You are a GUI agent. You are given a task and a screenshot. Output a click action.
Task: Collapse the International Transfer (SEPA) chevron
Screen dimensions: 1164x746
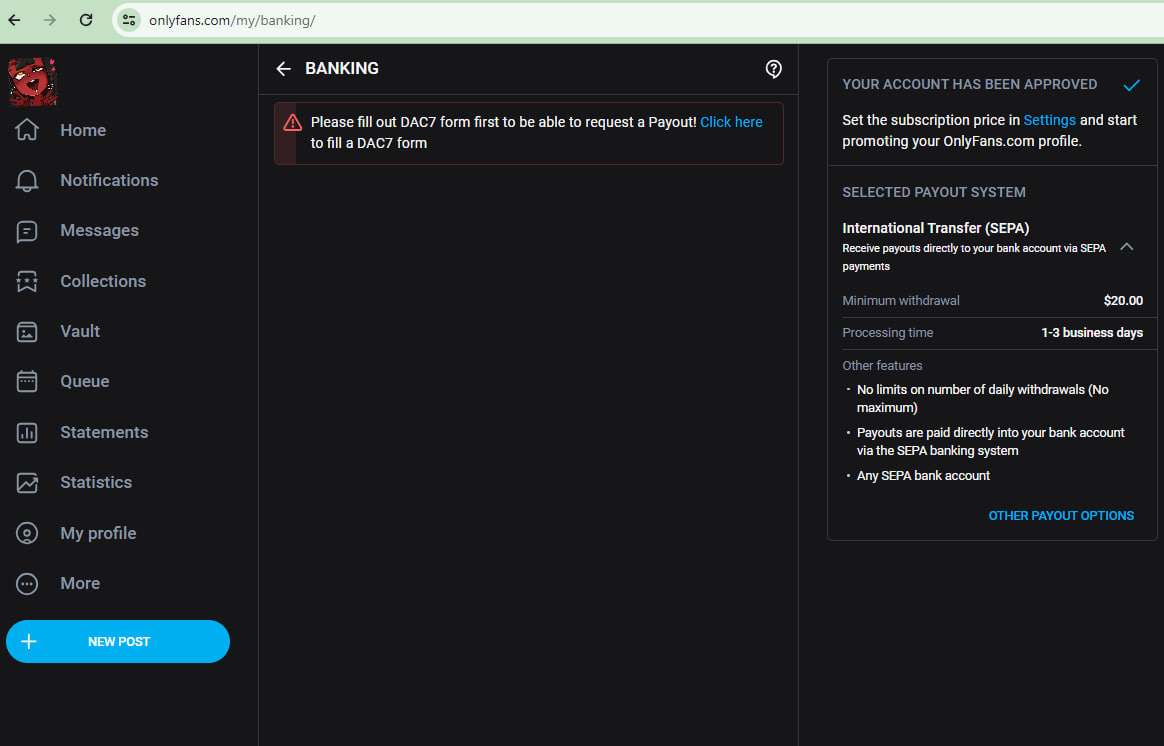click(x=1126, y=247)
